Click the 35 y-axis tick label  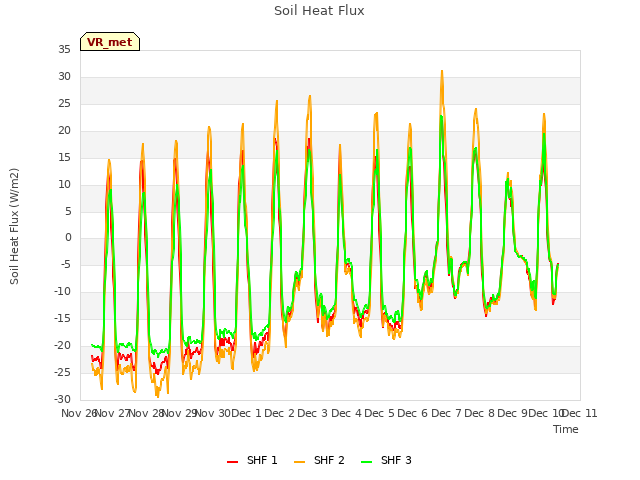(64, 50)
